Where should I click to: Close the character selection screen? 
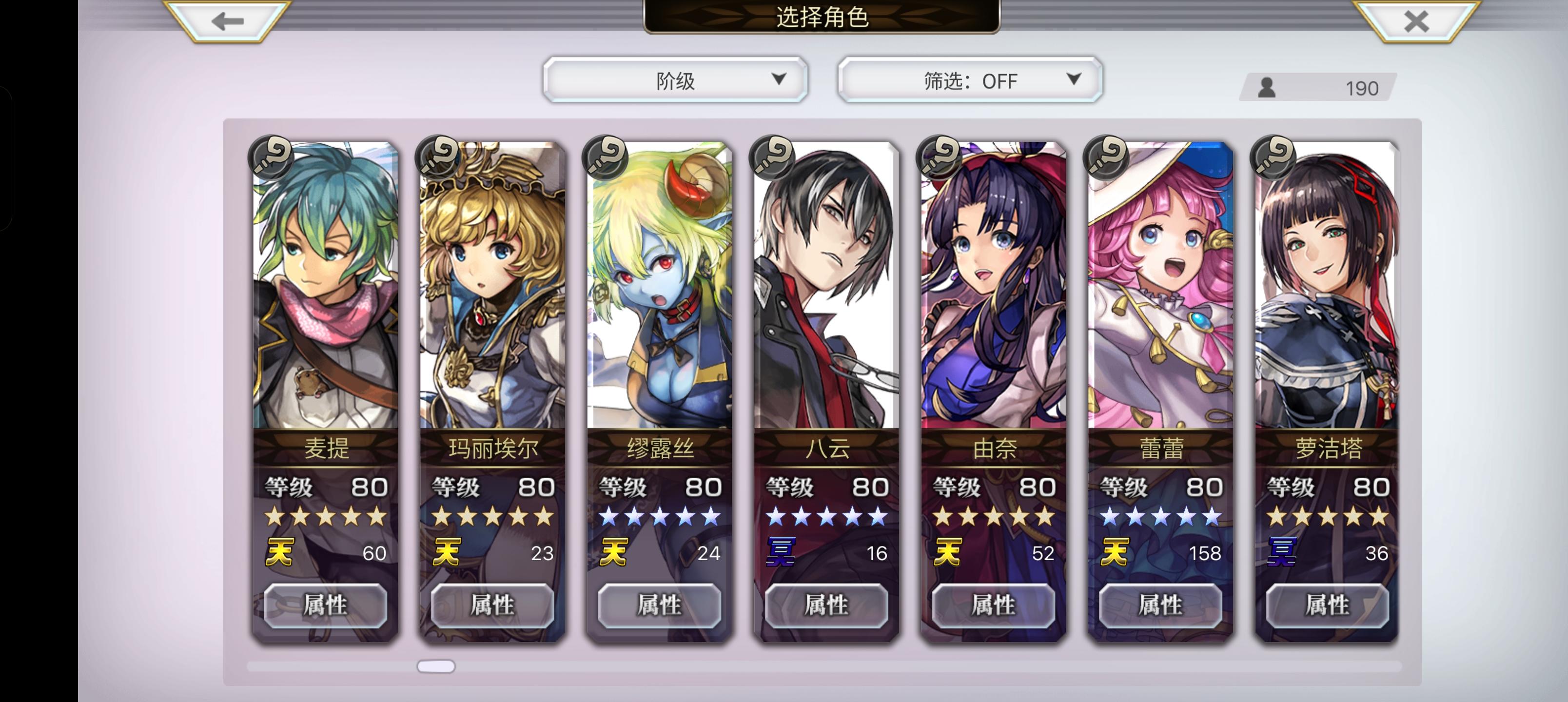click(1416, 21)
